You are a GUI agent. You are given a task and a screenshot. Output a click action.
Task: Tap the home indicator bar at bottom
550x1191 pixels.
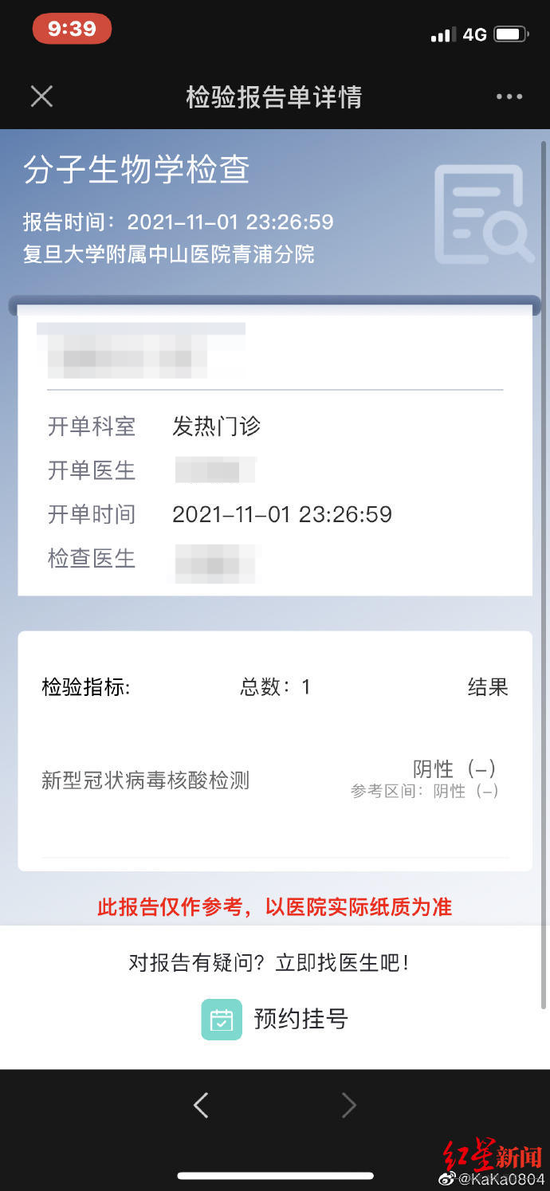[x=275, y=1177]
